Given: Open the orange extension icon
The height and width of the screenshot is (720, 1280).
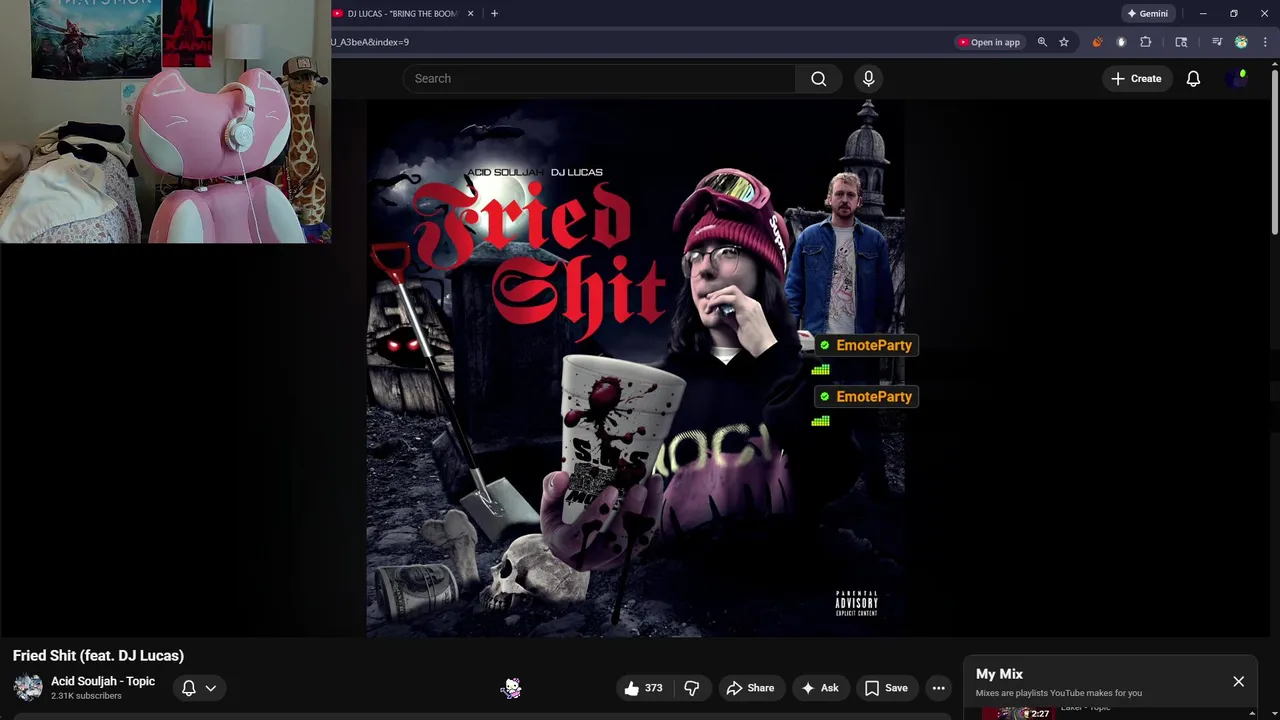Looking at the screenshot, I should (x=1097, y=42).
